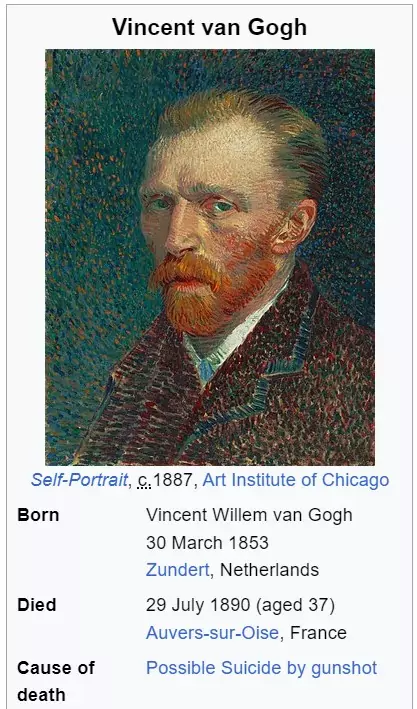The width and height of the screenshot is (417, 709).
Task: Follow the Zundert birthplace link
Action: [177, 569]
